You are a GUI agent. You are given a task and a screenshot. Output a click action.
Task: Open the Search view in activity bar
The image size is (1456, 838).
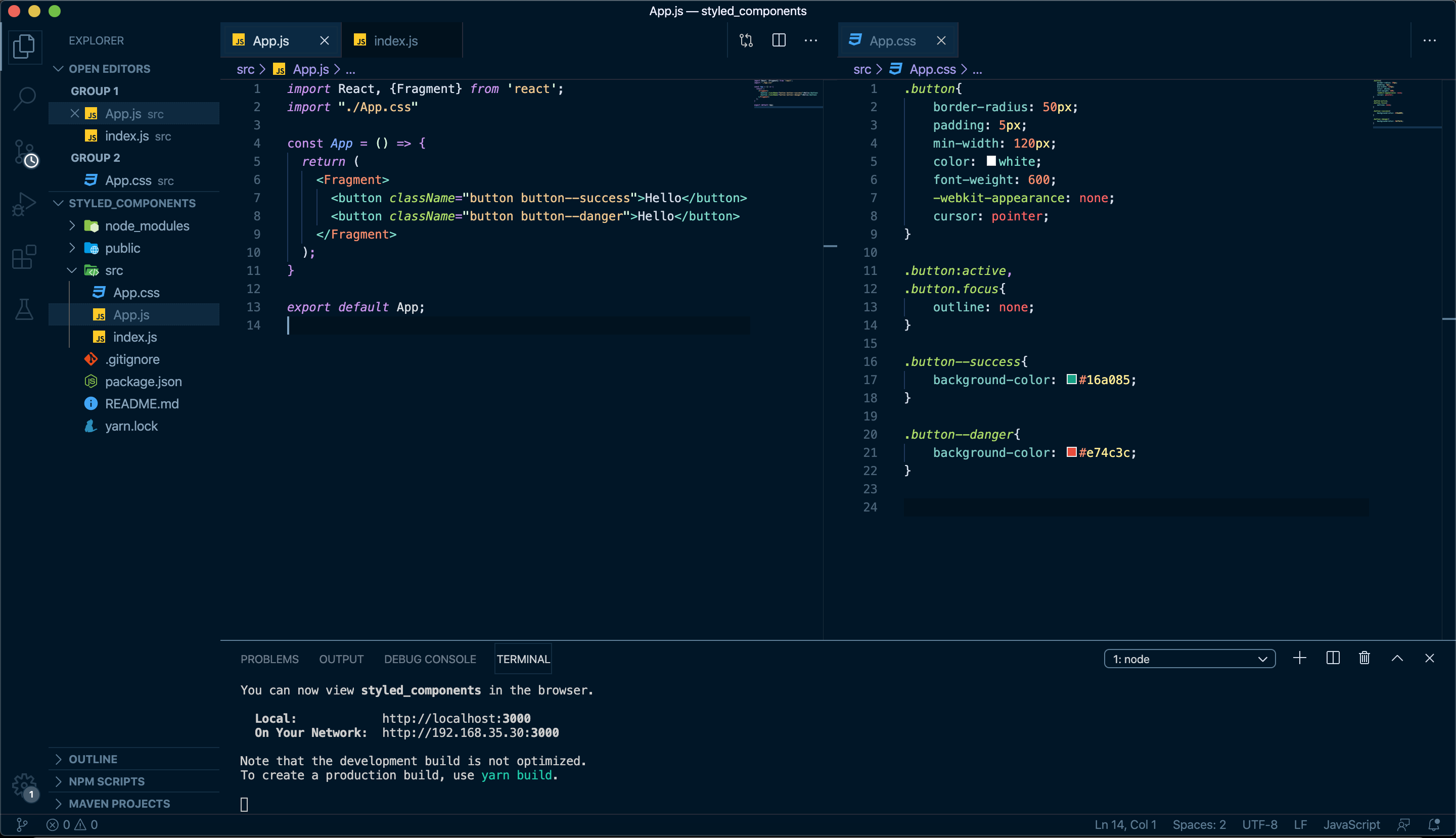[x=24, y=98]
